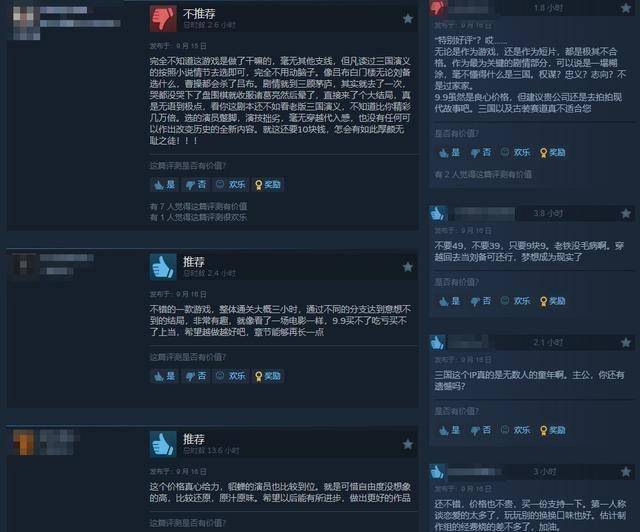Give 奖励 to the 2.1 小时 review
640x532 pixels.
(553, 430)
